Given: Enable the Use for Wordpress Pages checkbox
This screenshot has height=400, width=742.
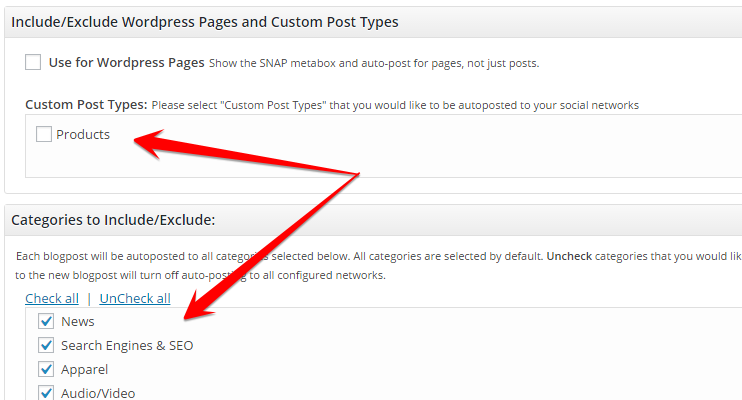Looking at the screenshot, I should click(33, 62).
